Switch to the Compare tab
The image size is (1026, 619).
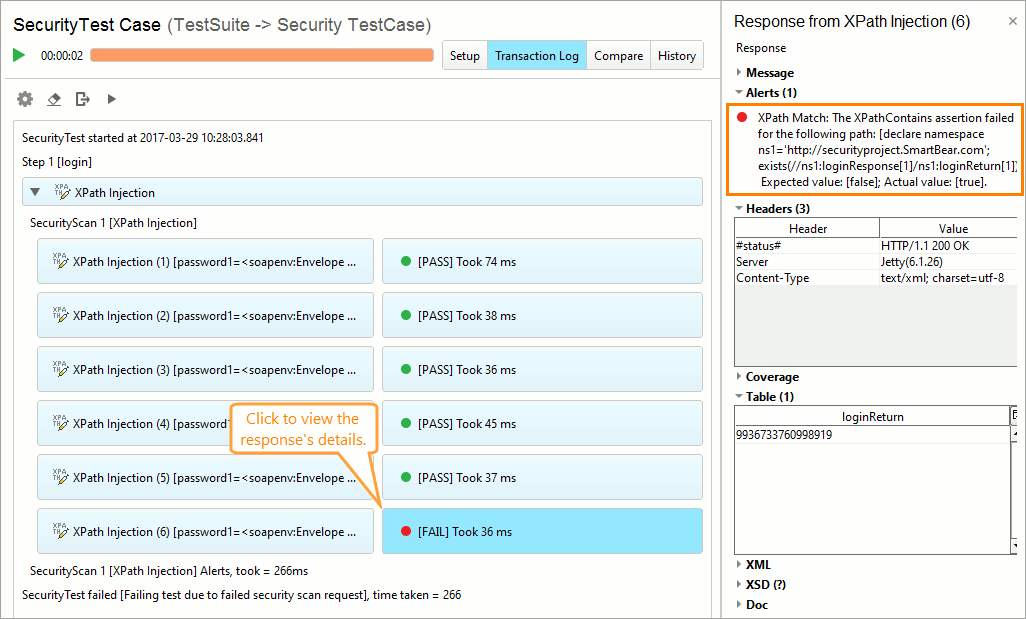618,55
